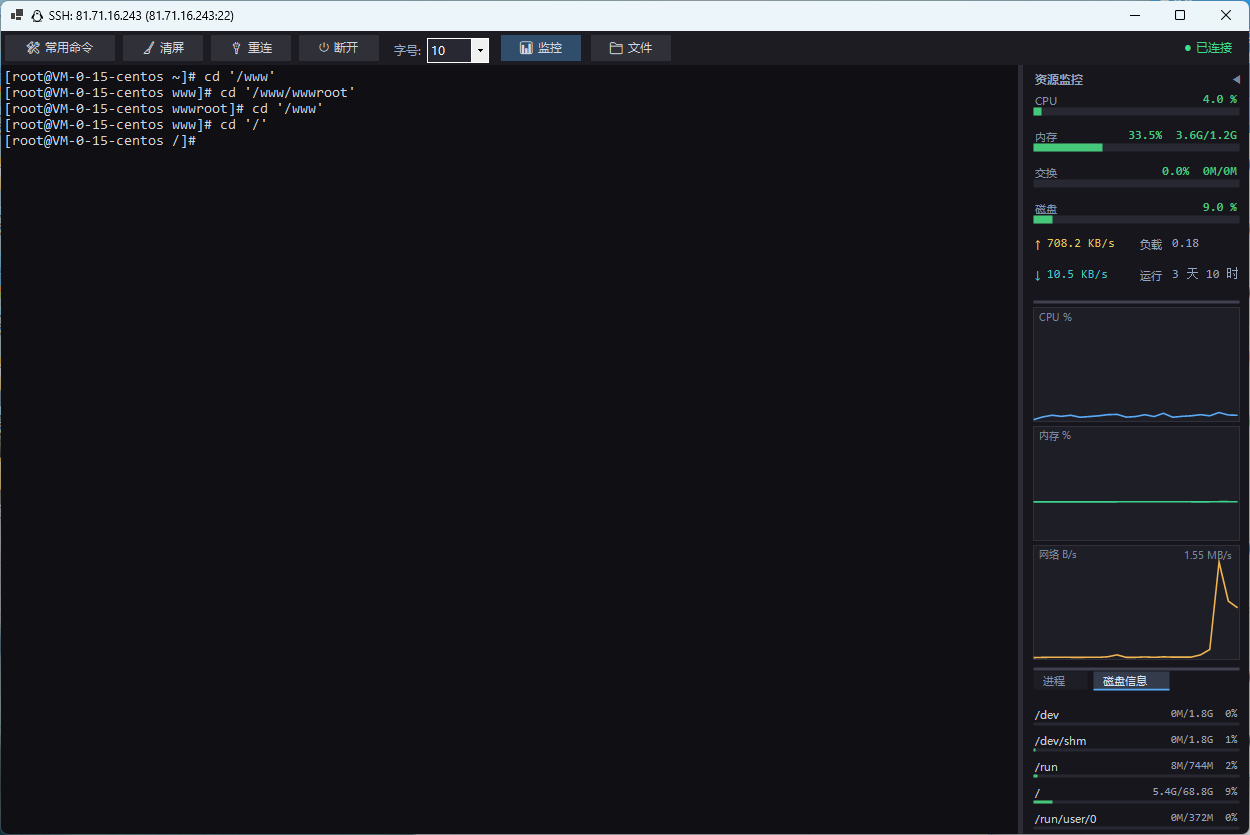Select the / root disk row 5.4G/68.8G

click(x=1136, y=794)
